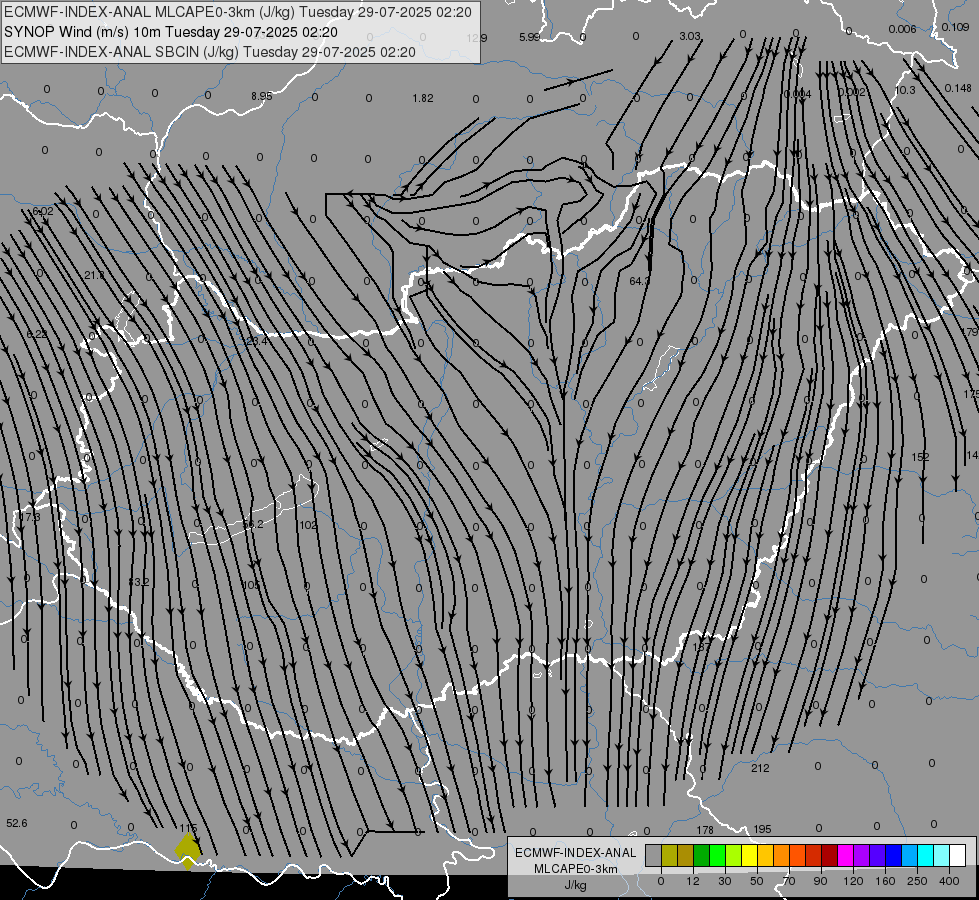The width and height of the screenshot is (979, 900).
Task: Click the legend tick label 250
Action: click(917, 881)
